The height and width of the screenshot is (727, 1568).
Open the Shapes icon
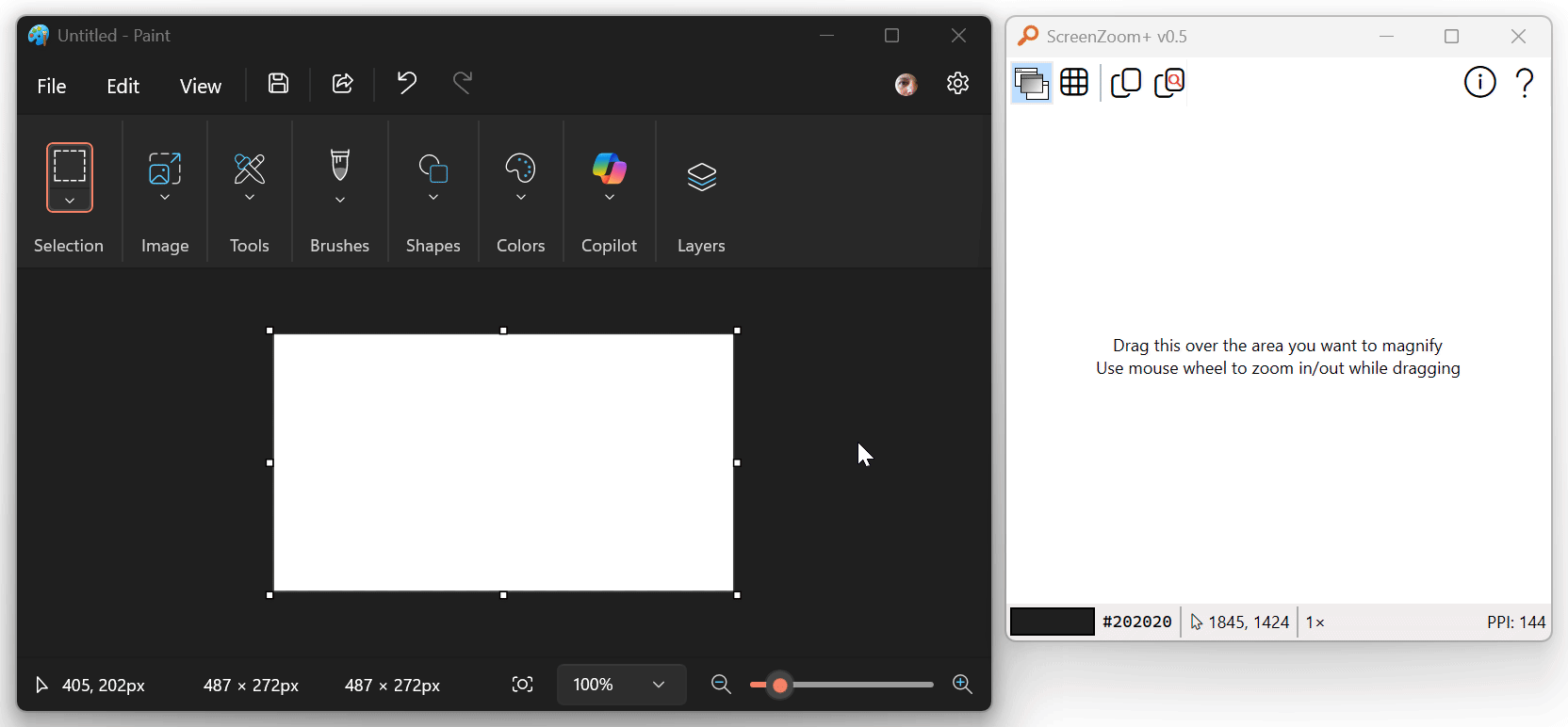tap(433, 169)
